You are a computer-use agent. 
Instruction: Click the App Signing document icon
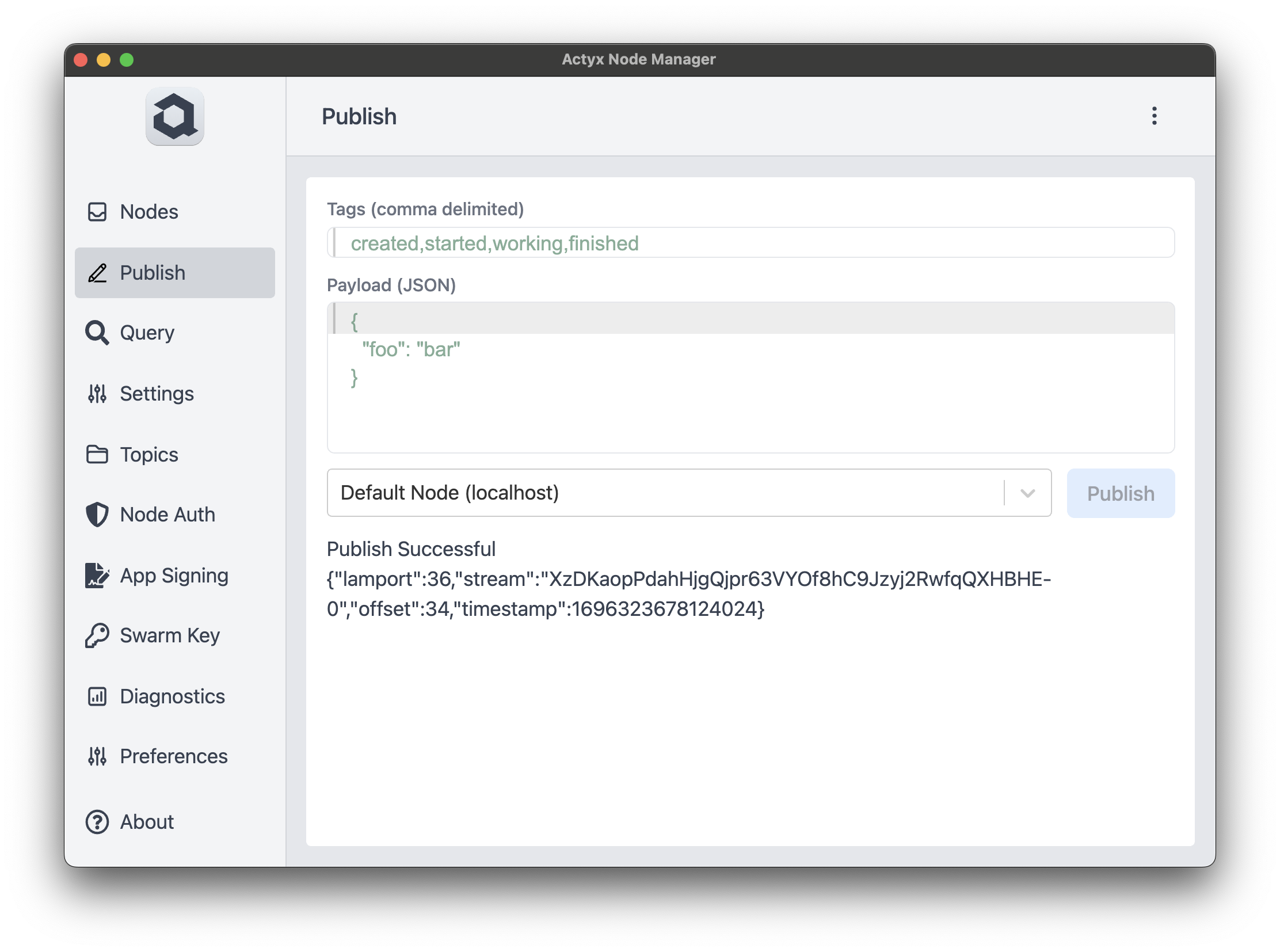click(97, 575)
